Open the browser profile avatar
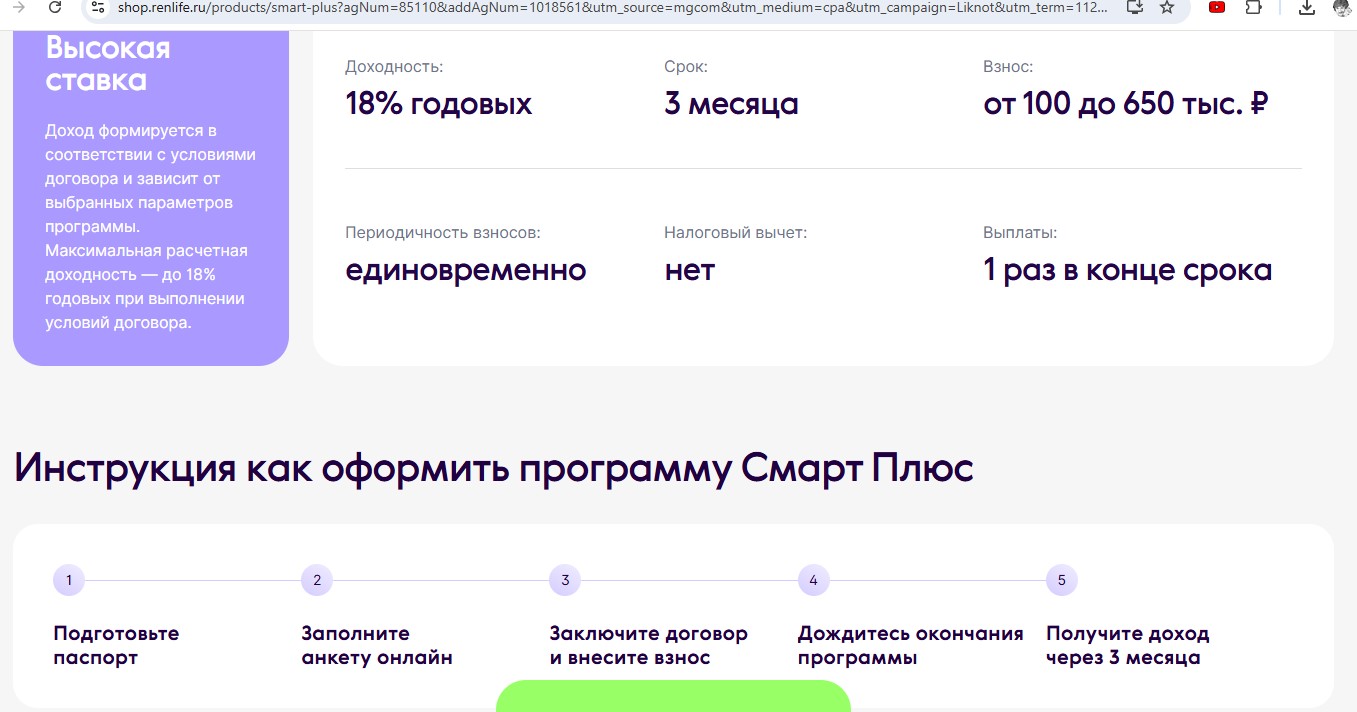Viewport: 1357px width, 712px height. coord(1341,7)
